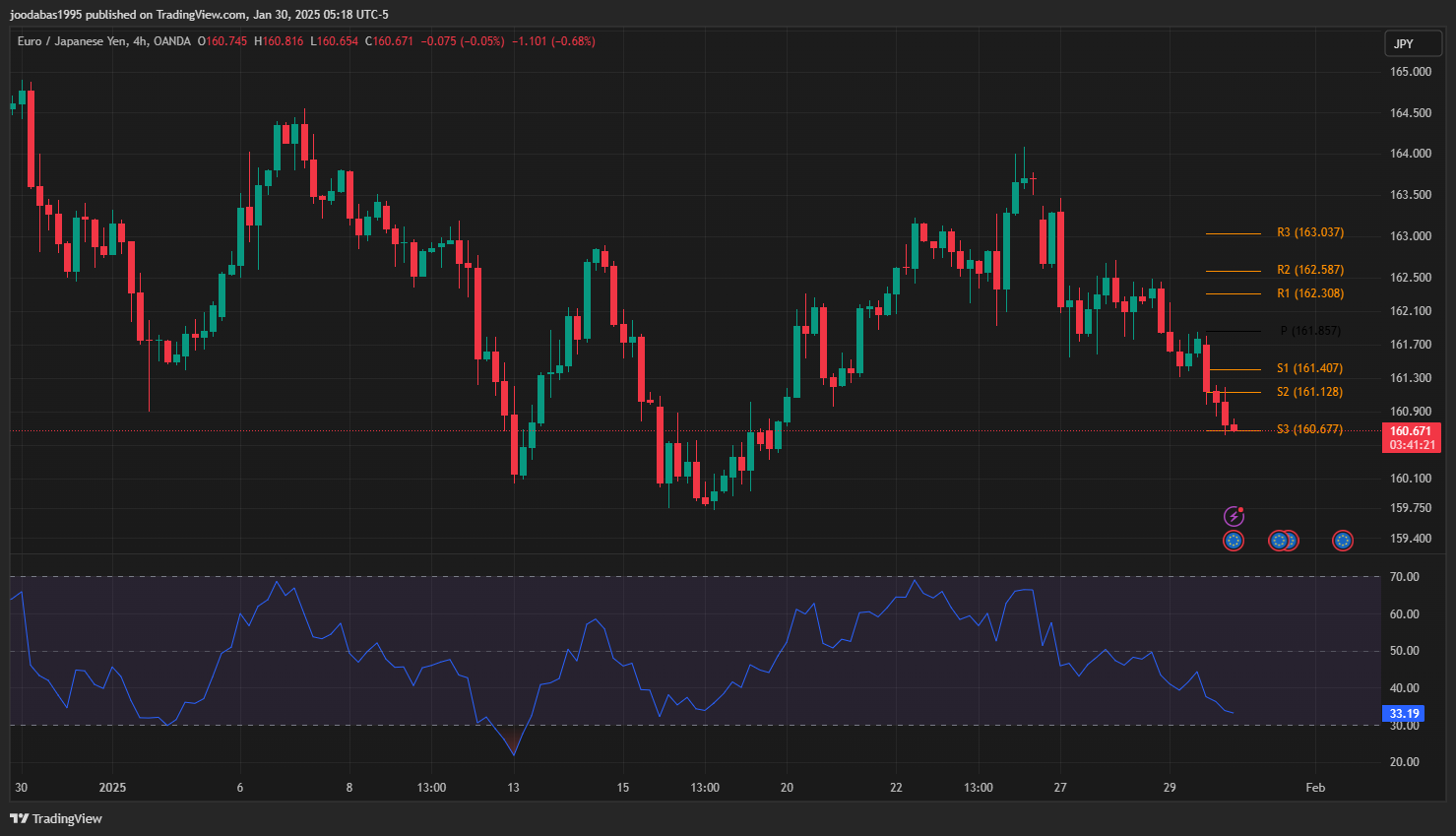
Task: Click the 159.400 price axis label
Action: pos(1411,539)
